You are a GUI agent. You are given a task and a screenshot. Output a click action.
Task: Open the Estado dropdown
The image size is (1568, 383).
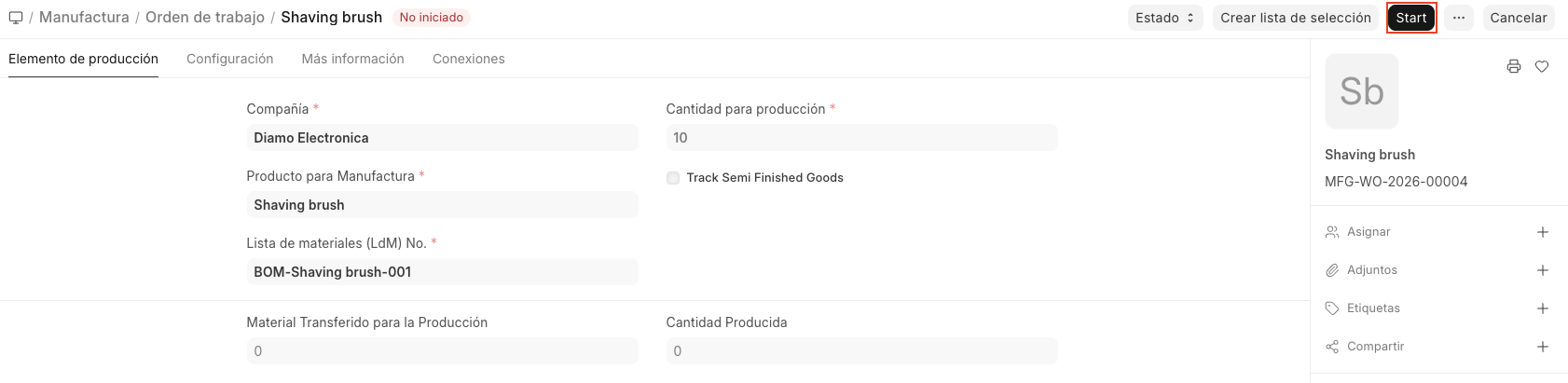[x=1165, y=18]
